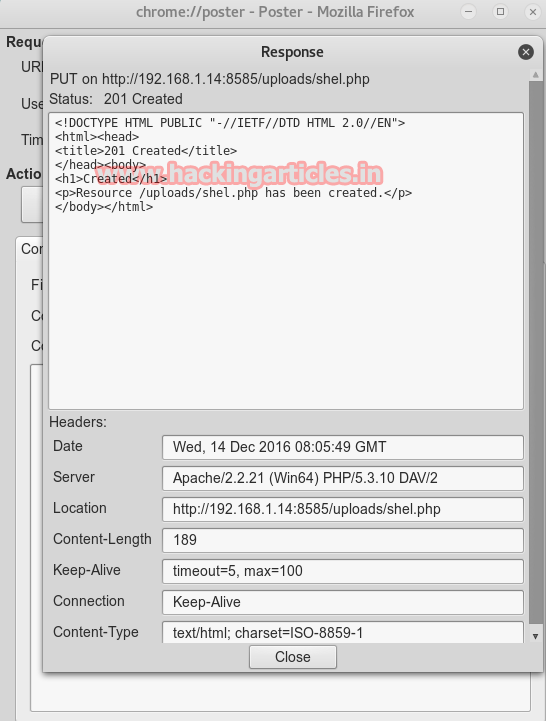Click the 'Keep-Alive' header label

[x=86, y=570]
